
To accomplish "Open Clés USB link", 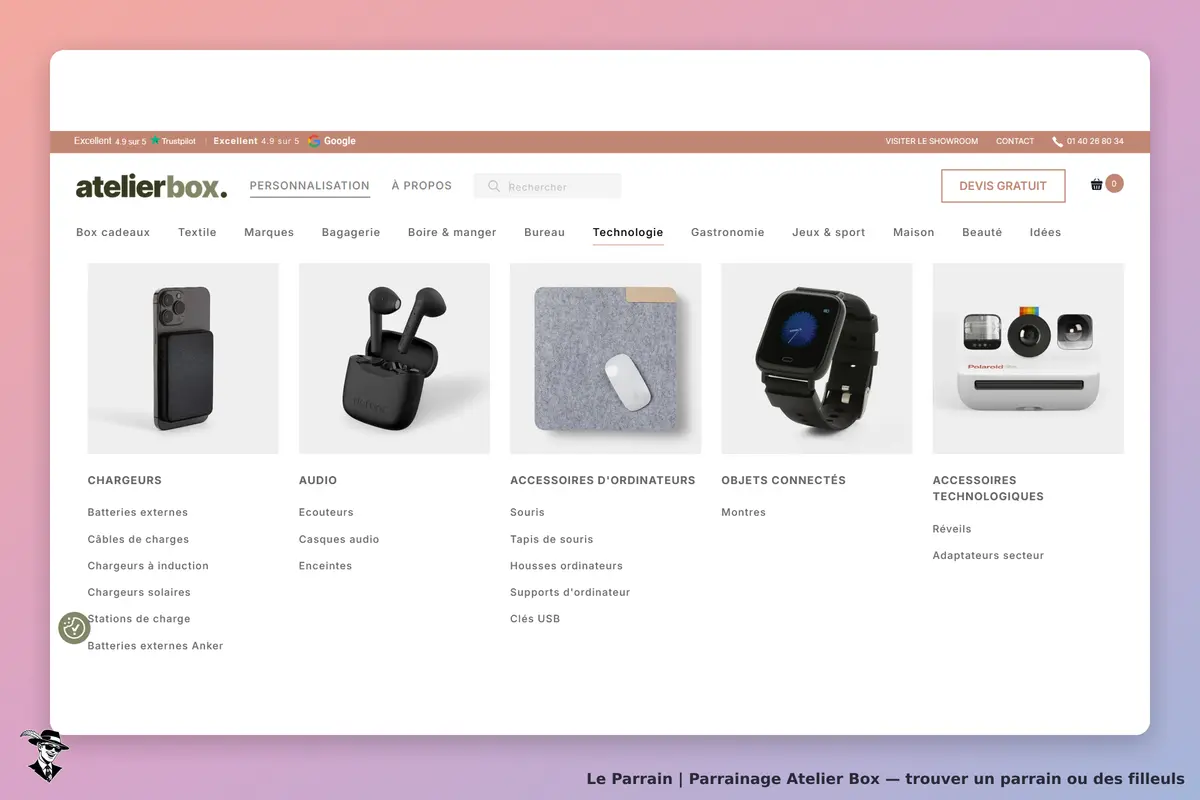I will coord(535,619).
